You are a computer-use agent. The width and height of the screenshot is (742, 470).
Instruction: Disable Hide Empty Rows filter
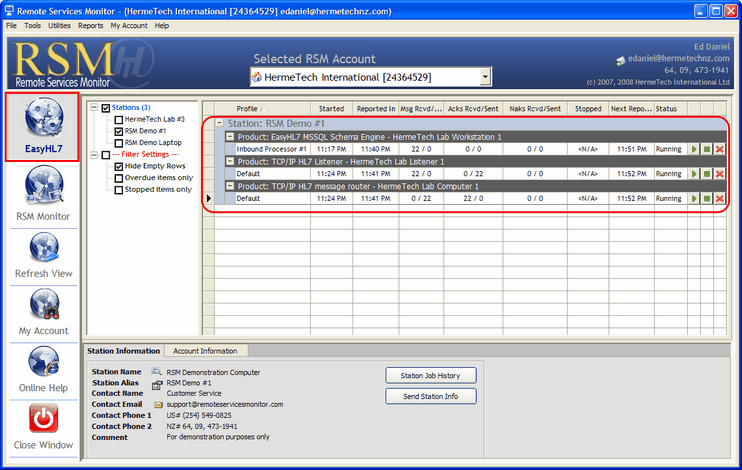point(119,166)
